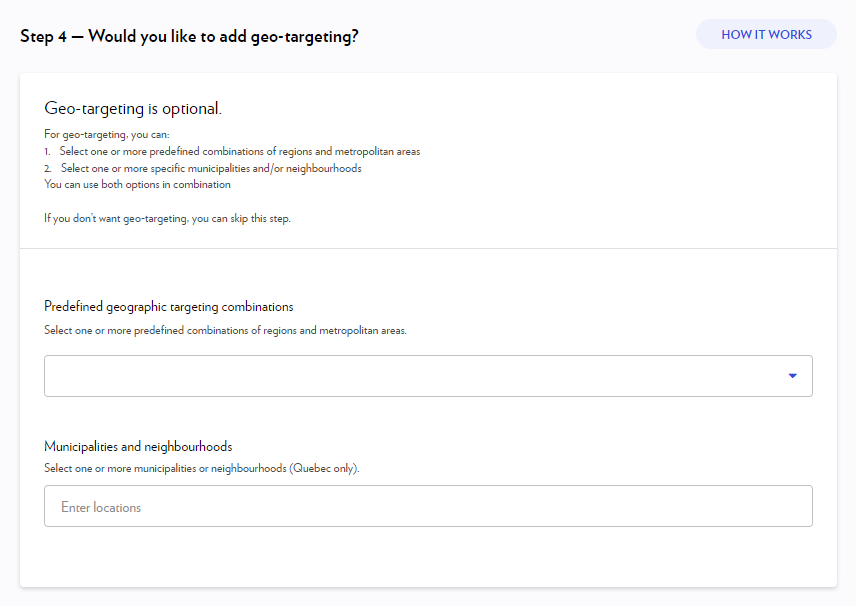Click the blue chevron arrow in the combinations selector

point(792,375)
